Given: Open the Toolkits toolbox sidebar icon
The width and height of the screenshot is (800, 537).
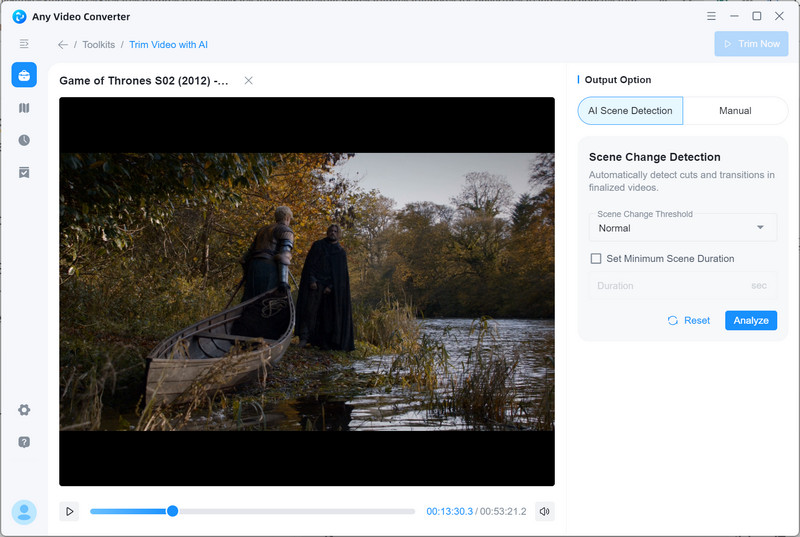Looking at the screenshot, I should pos(24,75).
